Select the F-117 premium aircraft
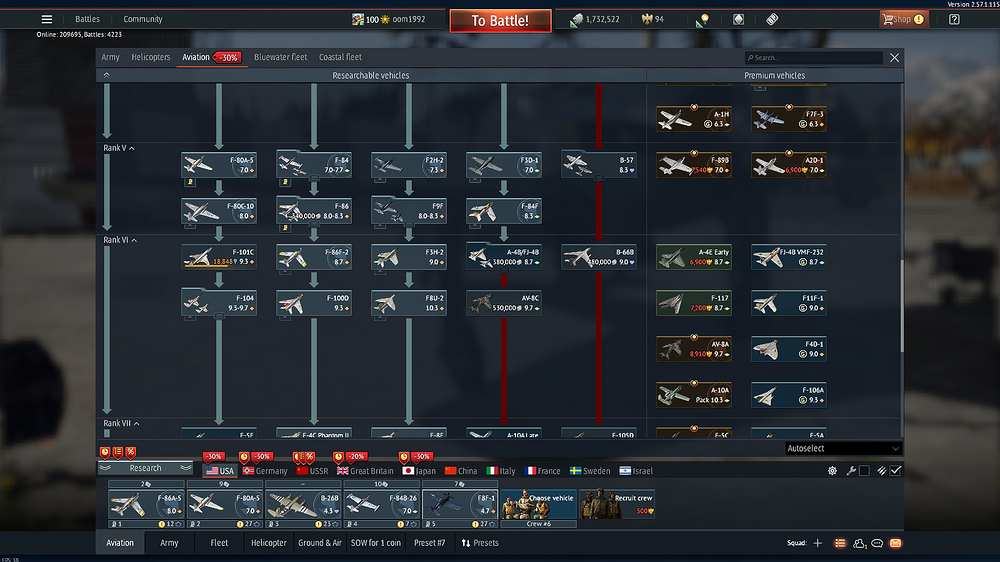1000x562 pixels. pyautogui.click(x=694, y=302)
